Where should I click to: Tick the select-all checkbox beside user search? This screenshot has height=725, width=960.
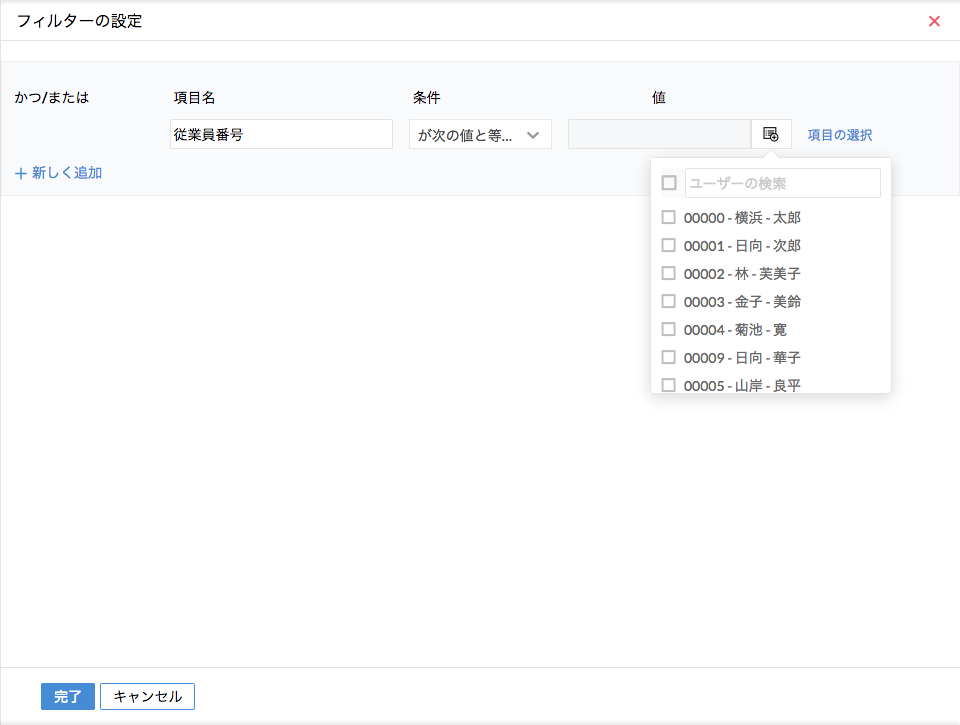coord(669,183)
